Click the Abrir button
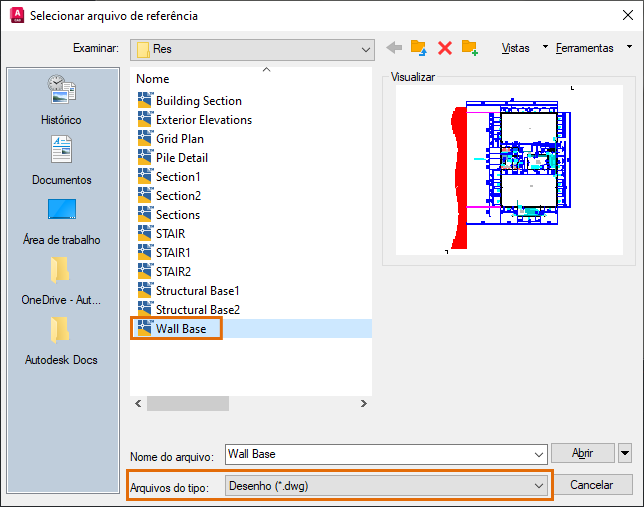644x507 pixels. [582, 453]
